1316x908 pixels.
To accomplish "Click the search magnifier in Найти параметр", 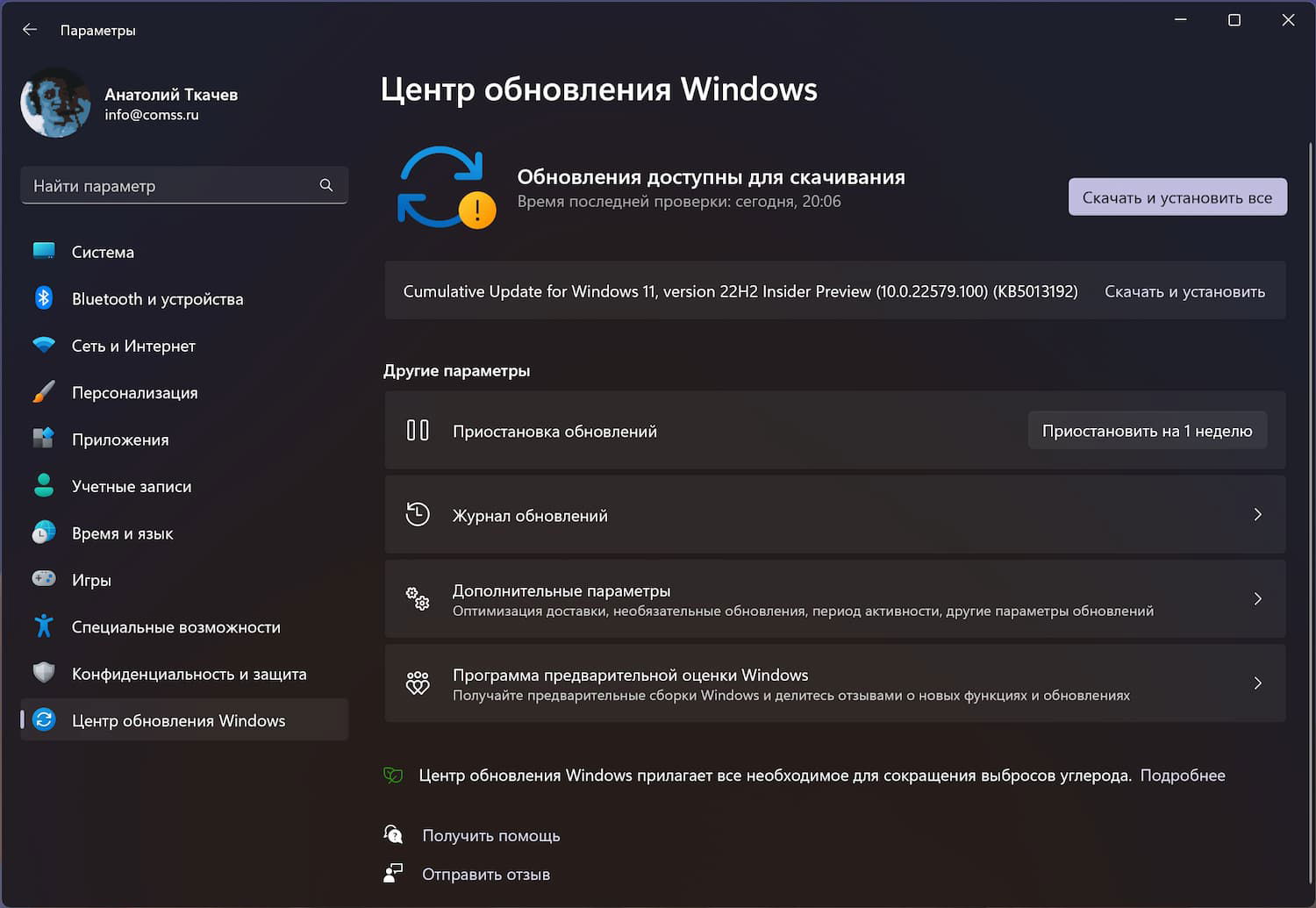I will (x=325, y=185).
